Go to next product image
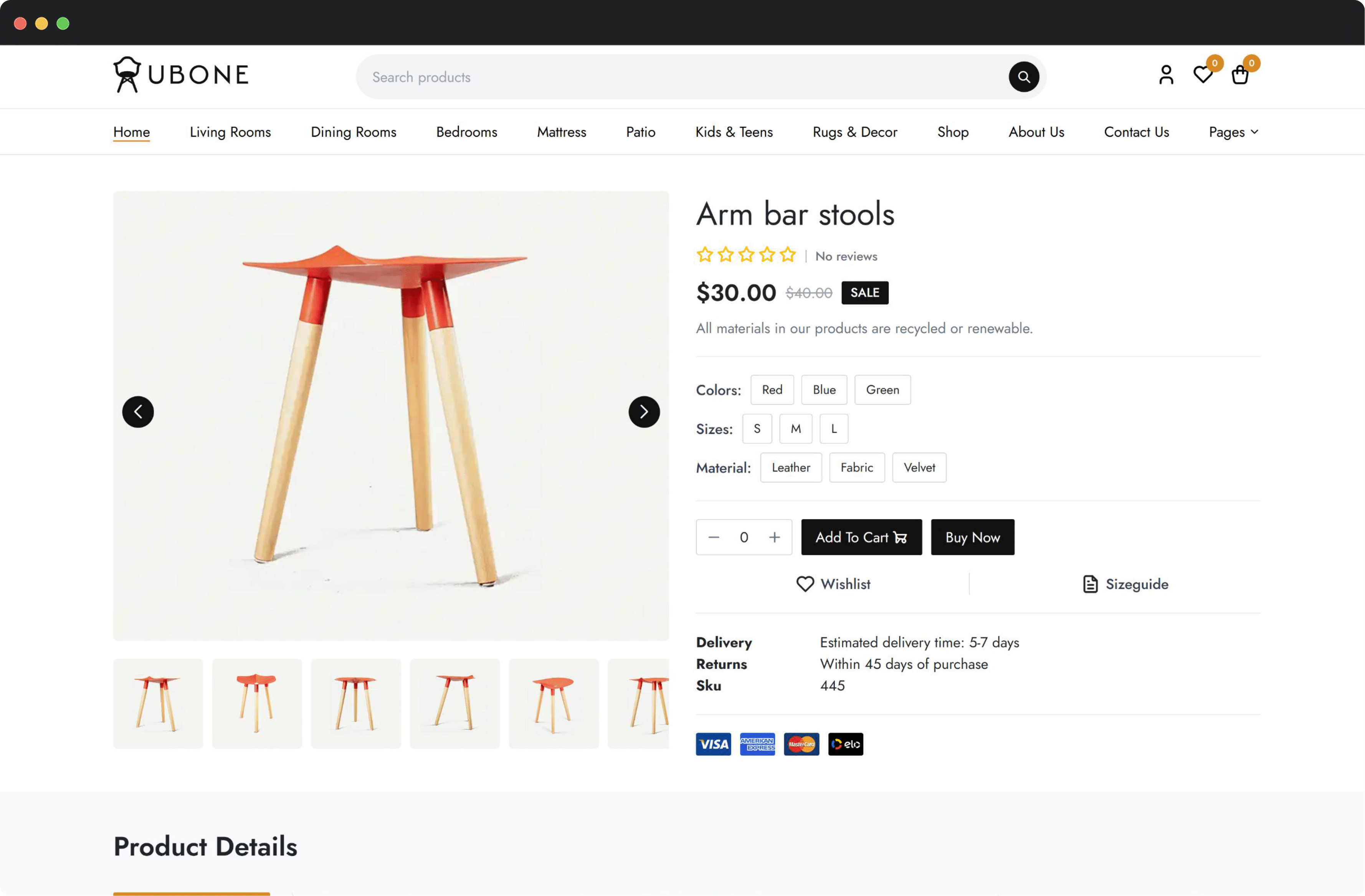 coord(643,412)
